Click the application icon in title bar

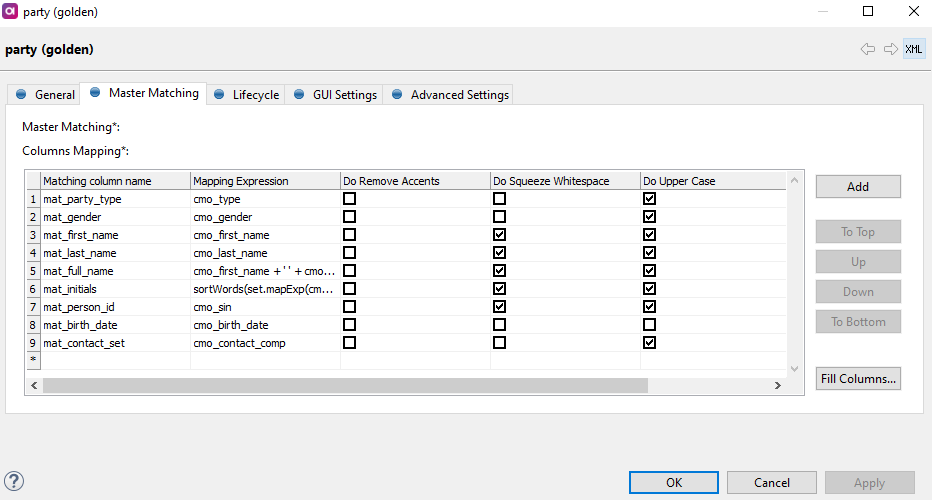[10, 12]
